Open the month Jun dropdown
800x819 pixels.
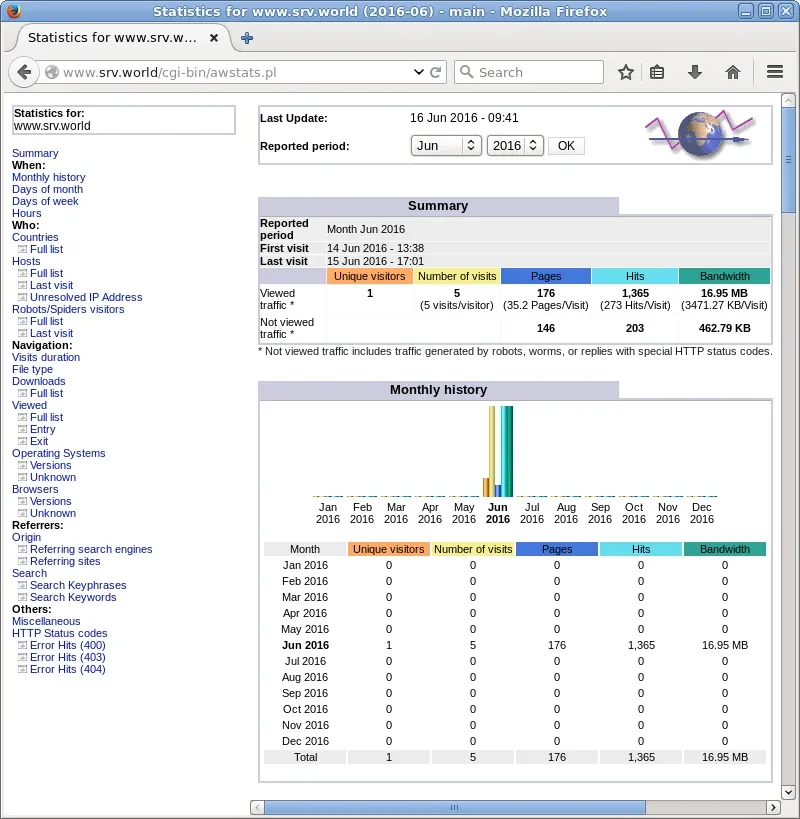[x=446, y=146]
